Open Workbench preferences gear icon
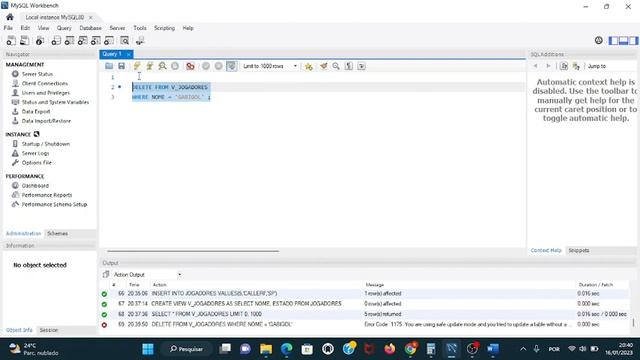640x360 pixels. (x=599, y=40)
